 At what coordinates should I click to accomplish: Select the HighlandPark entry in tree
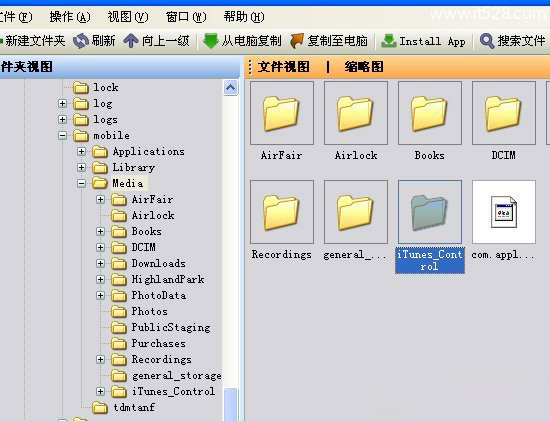coord(168,280)
